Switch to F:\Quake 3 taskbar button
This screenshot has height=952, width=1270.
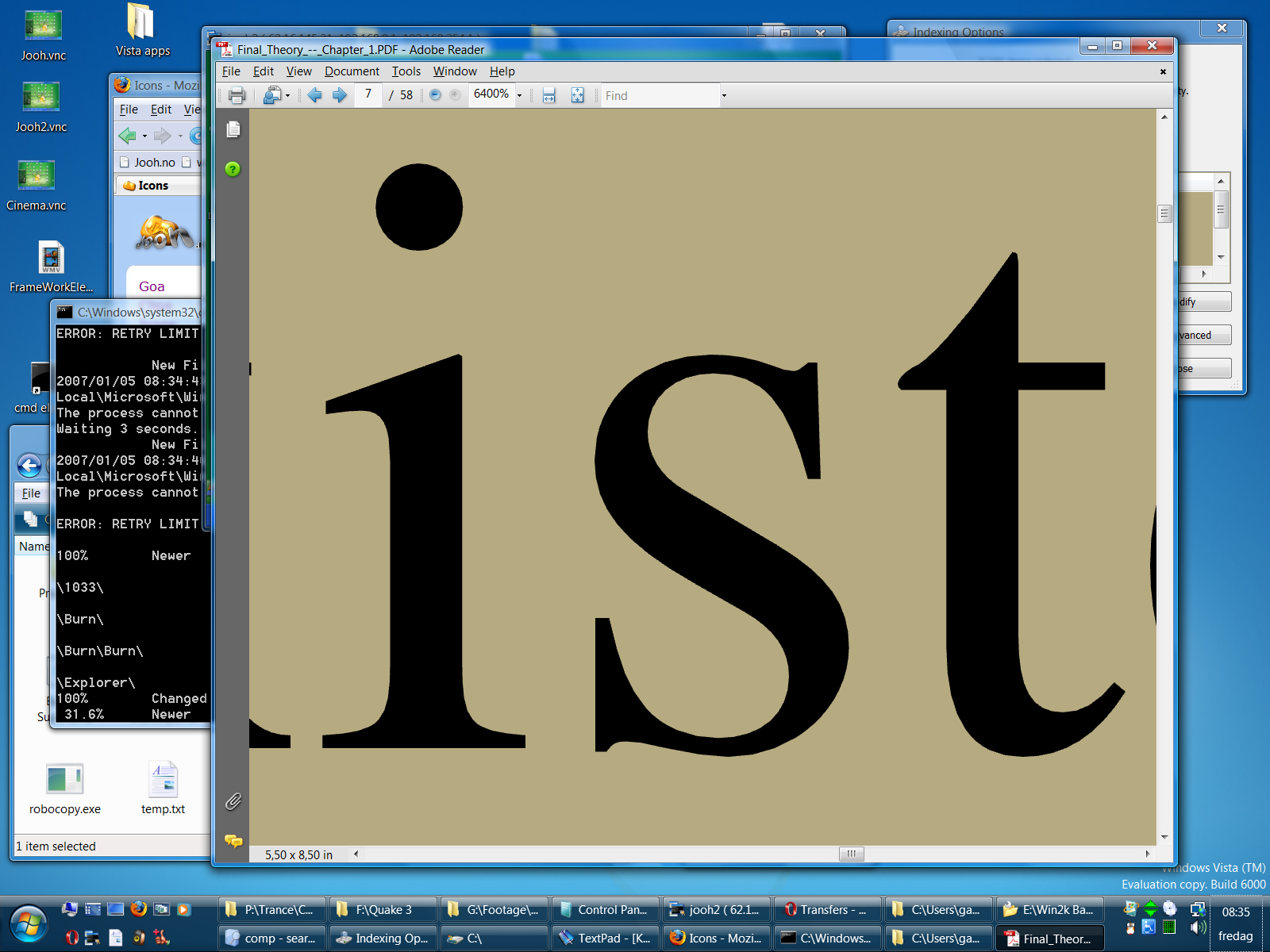pos(383,910)
